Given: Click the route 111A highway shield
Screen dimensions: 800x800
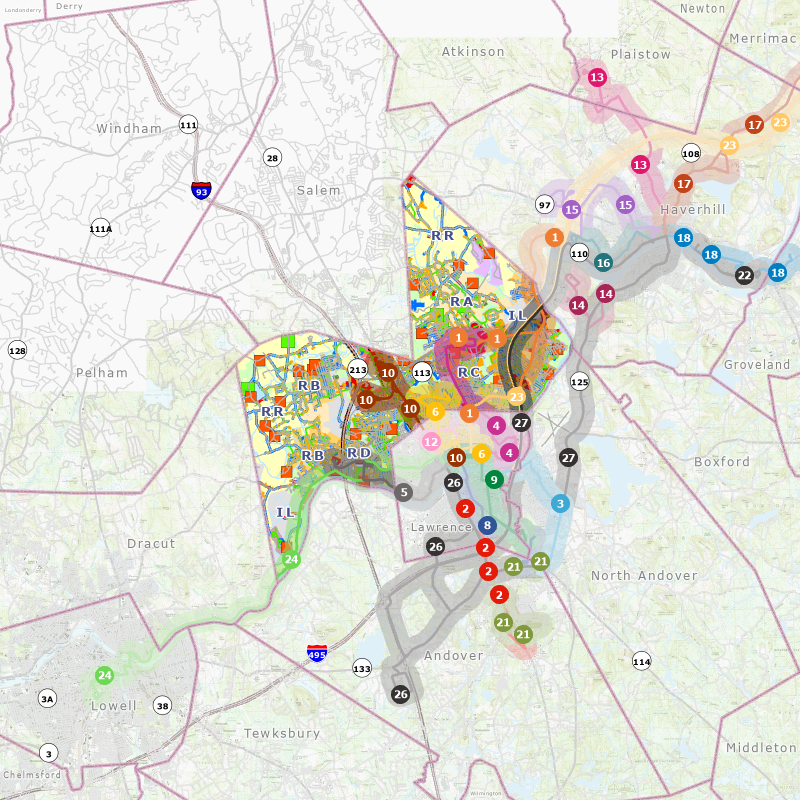Looking at the screenshot, I should [x=100, y=227].
